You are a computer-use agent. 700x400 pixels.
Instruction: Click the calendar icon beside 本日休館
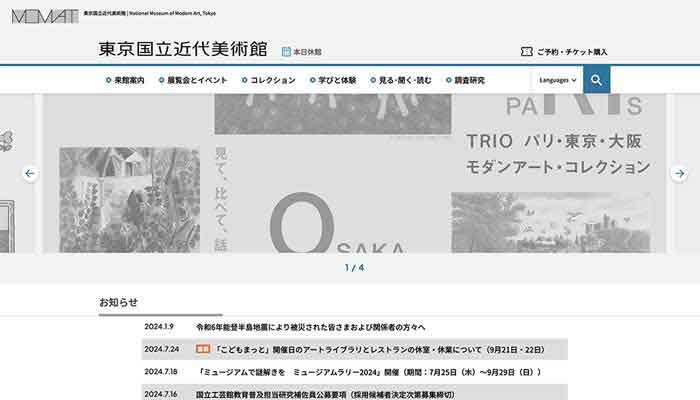[287, 51]
